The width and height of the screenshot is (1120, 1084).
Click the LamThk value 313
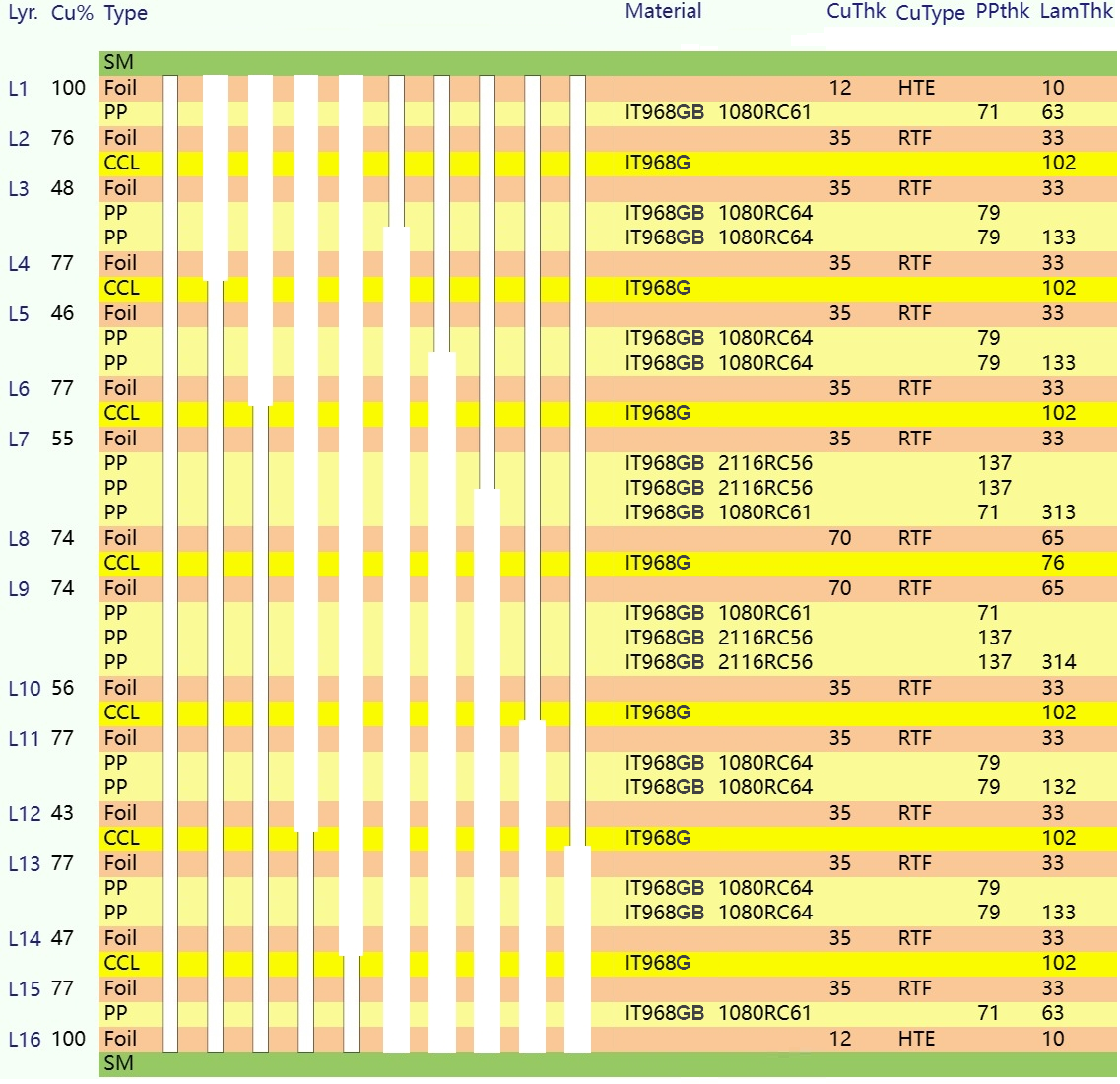(1058, 513)
